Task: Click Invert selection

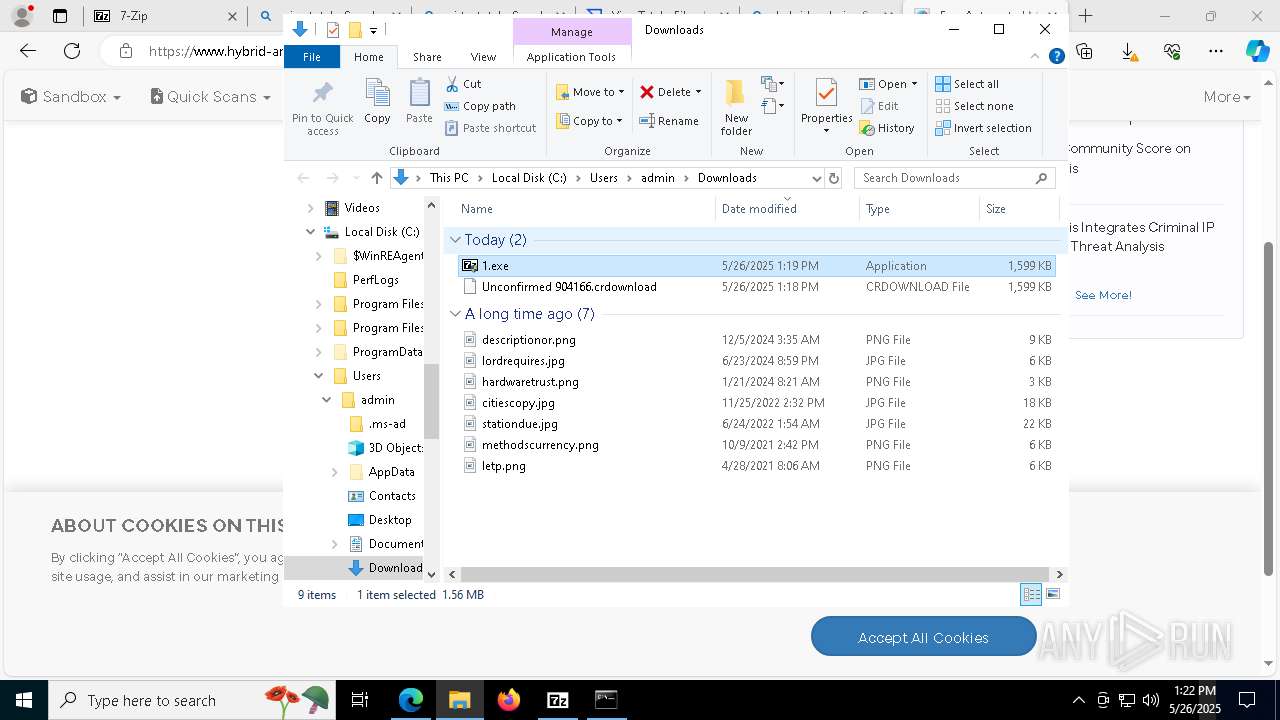Action: tap(983, 128)
